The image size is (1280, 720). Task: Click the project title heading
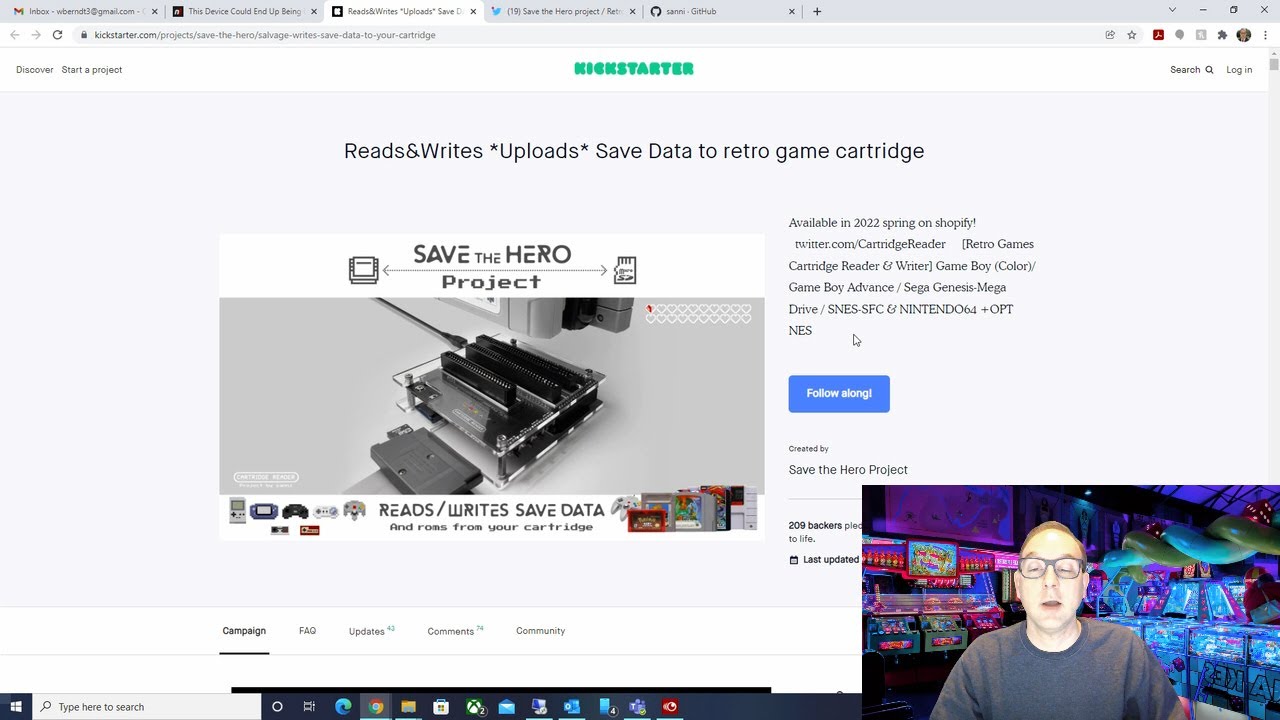click(x=634, y=151)
